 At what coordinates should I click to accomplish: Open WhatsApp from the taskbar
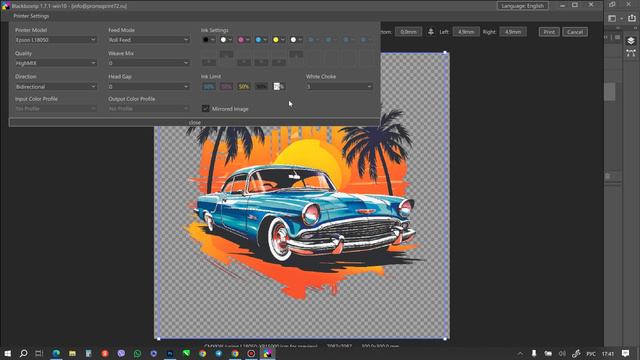click(x=138, y=353)
